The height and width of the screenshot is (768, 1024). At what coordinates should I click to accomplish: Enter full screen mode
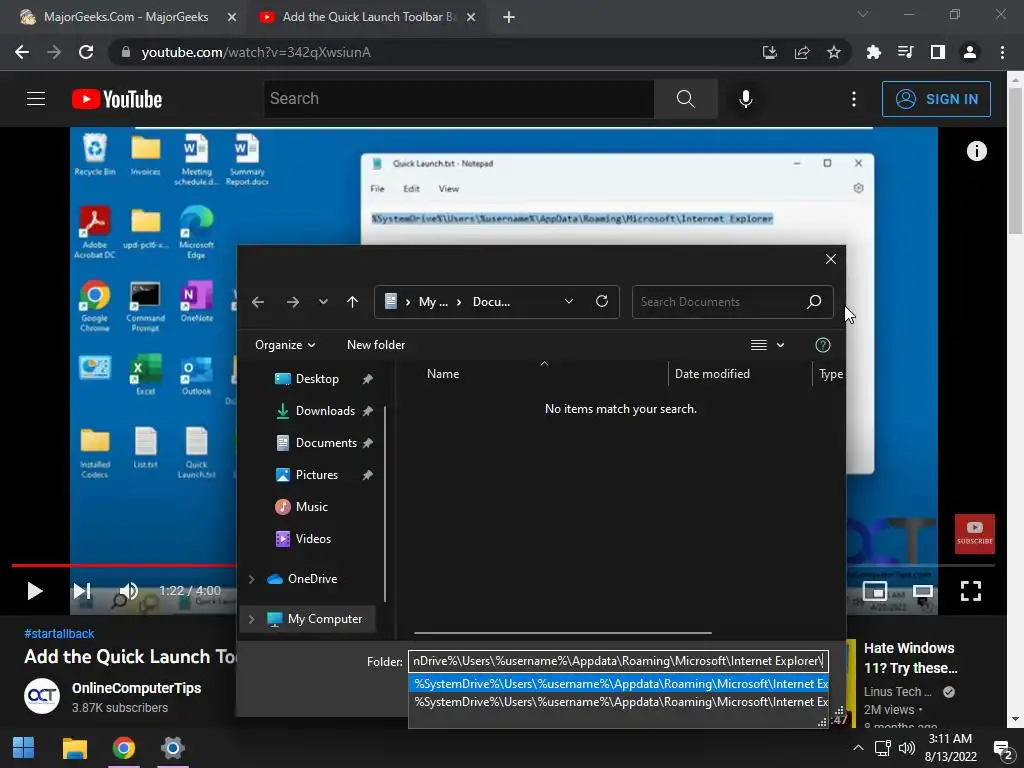pyautogui.click(x=970, y=591)
